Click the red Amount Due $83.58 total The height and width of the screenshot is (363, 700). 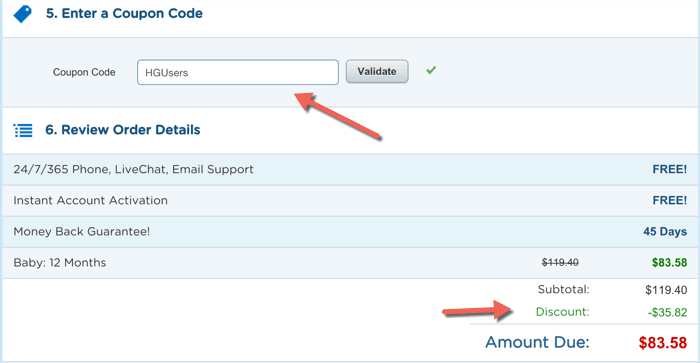point(662,343)
